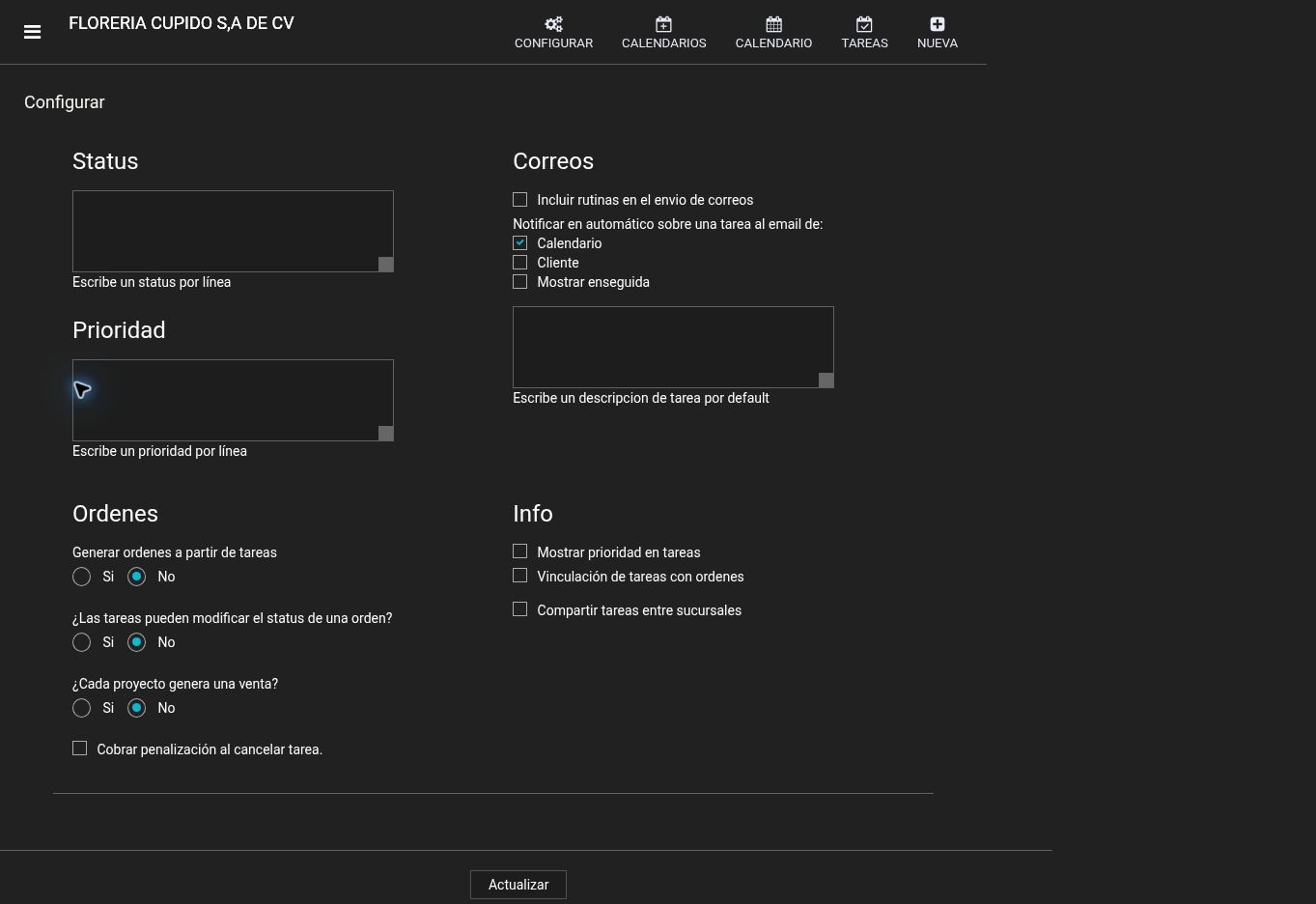1316x904 pixels.
Task: Open the hamburger menu icon
Action: pos(32,32)
